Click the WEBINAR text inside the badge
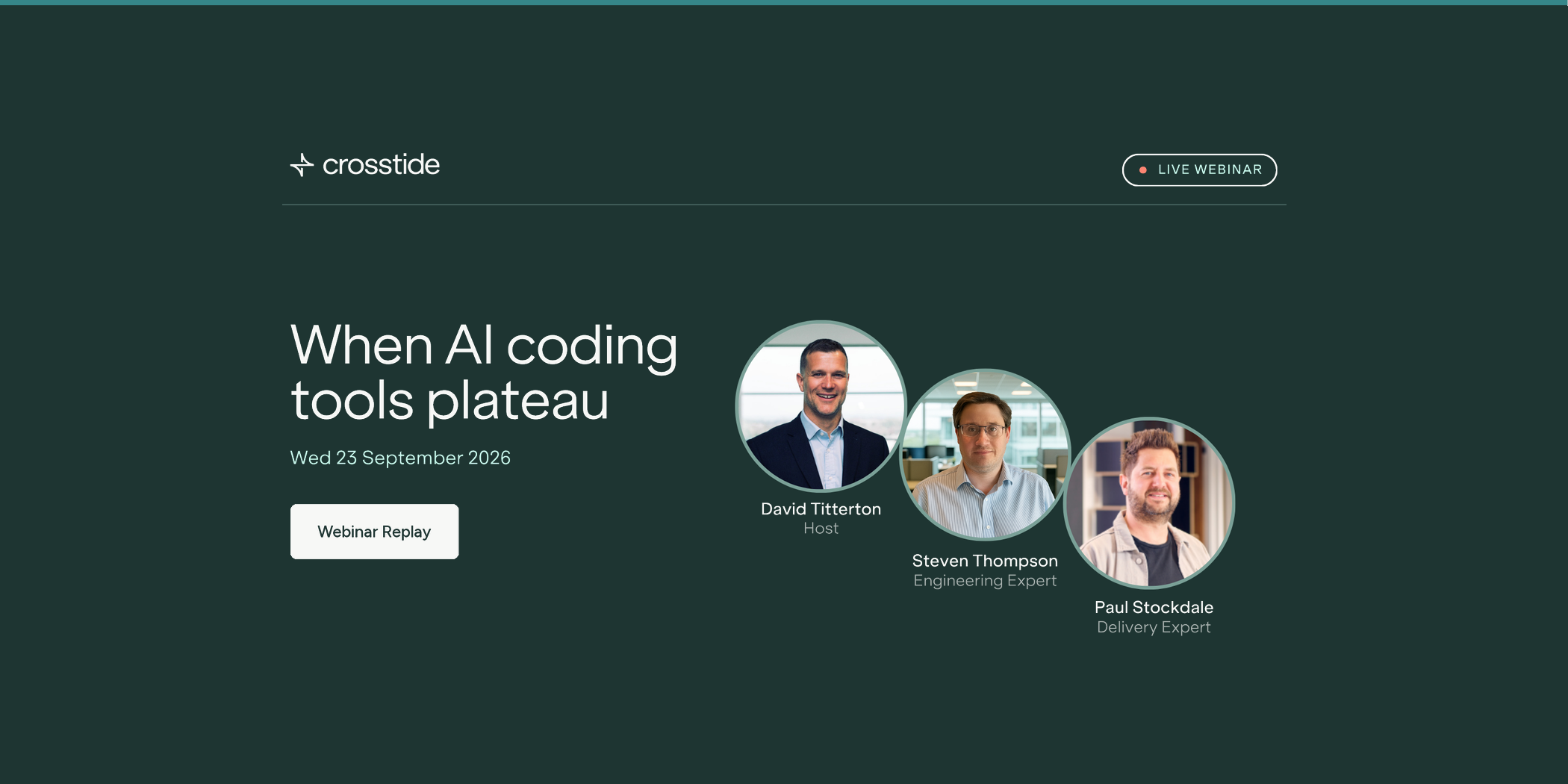1568x784 pixels. pos(1228,170)
